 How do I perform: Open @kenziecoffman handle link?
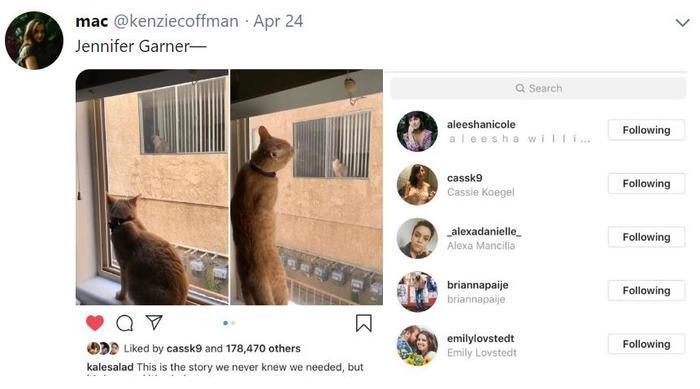[176, 21]
